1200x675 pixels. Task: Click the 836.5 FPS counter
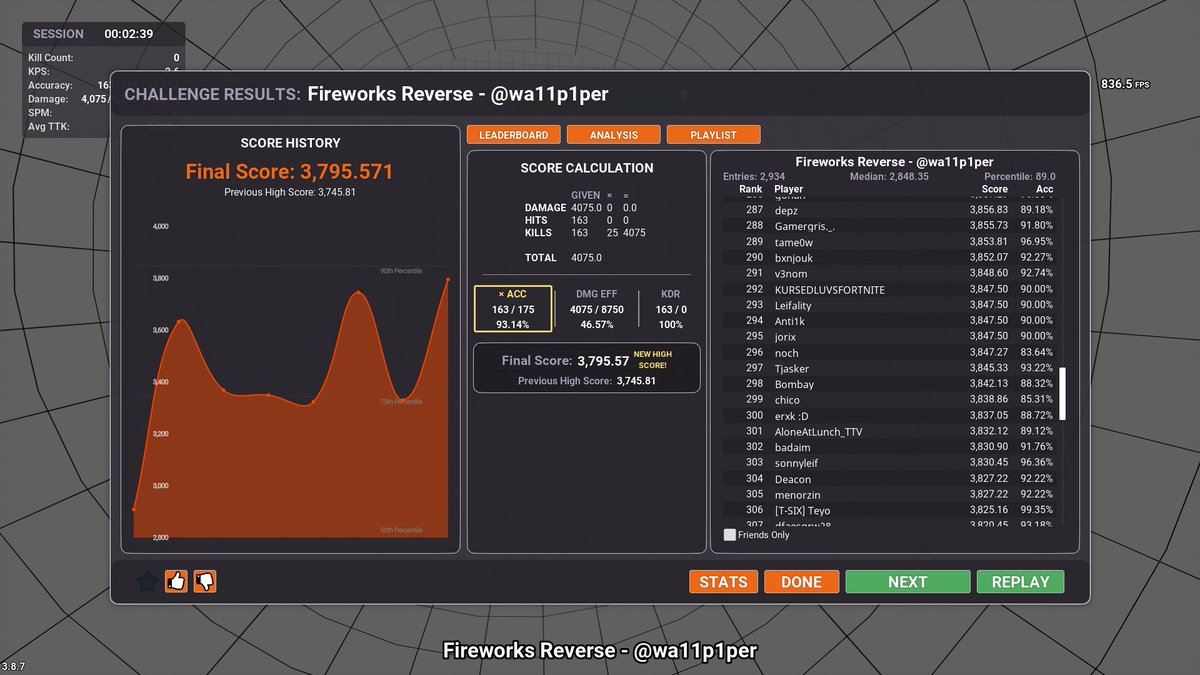pos(1125,85)
